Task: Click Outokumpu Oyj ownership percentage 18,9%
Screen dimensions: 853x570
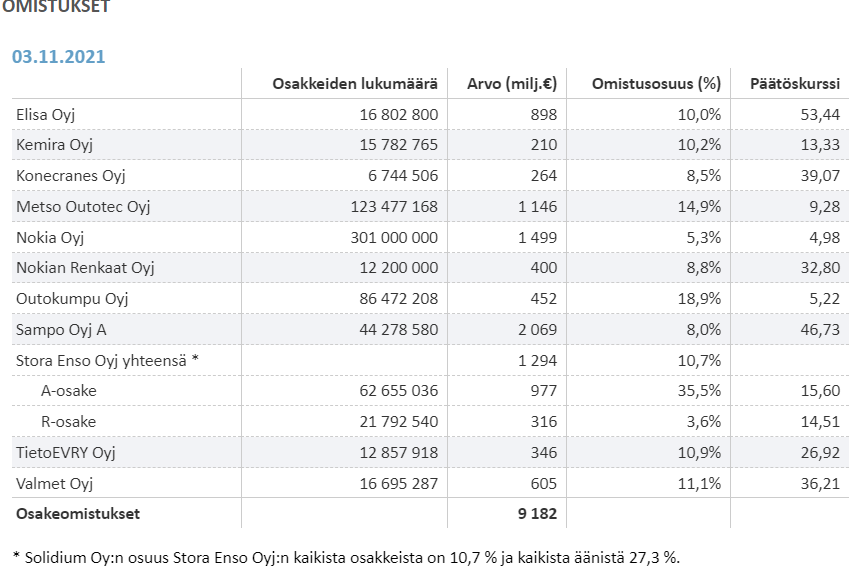Action: pyautogui.click(x=698, y=299)
